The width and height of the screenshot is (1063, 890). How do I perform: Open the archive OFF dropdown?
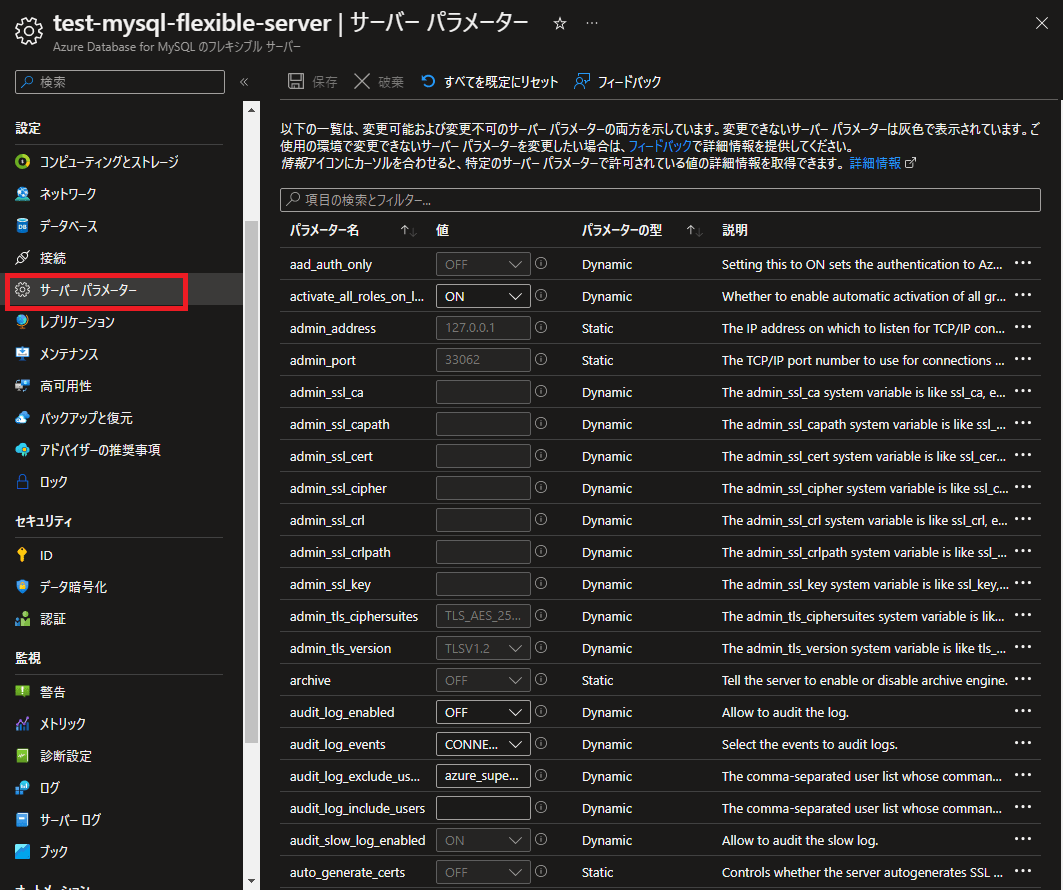(x=483, y=681)
